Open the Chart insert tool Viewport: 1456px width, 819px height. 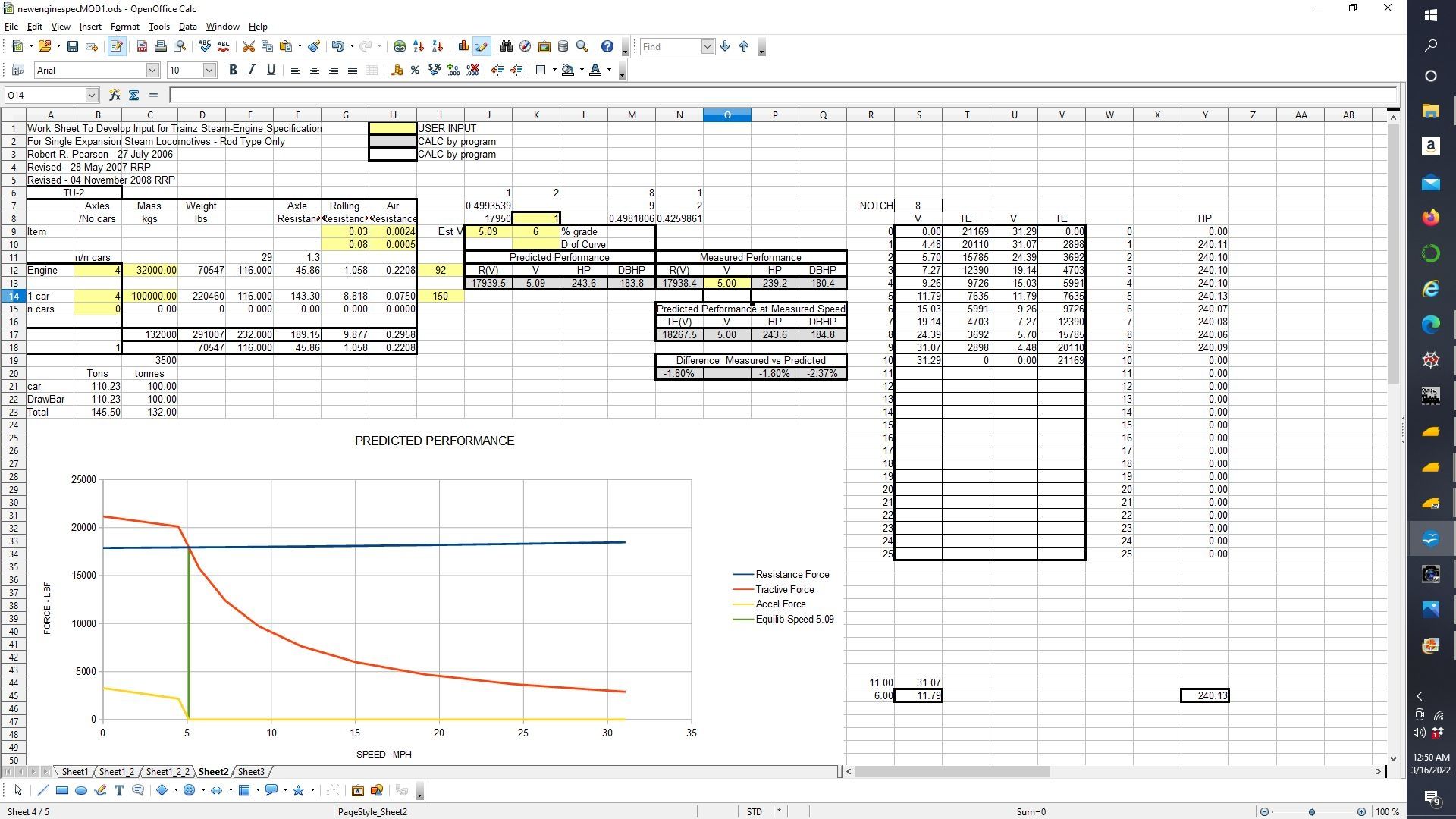click(x=463, y=47)
